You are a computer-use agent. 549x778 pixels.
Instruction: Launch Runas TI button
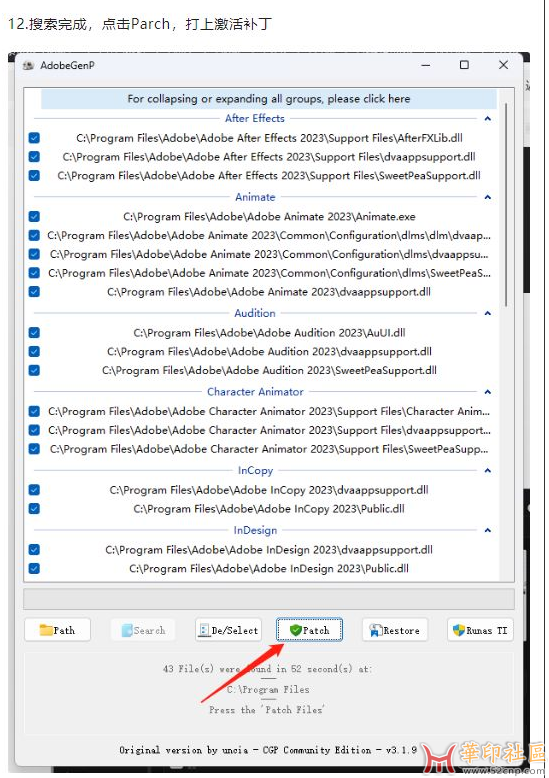click(480, 630)
